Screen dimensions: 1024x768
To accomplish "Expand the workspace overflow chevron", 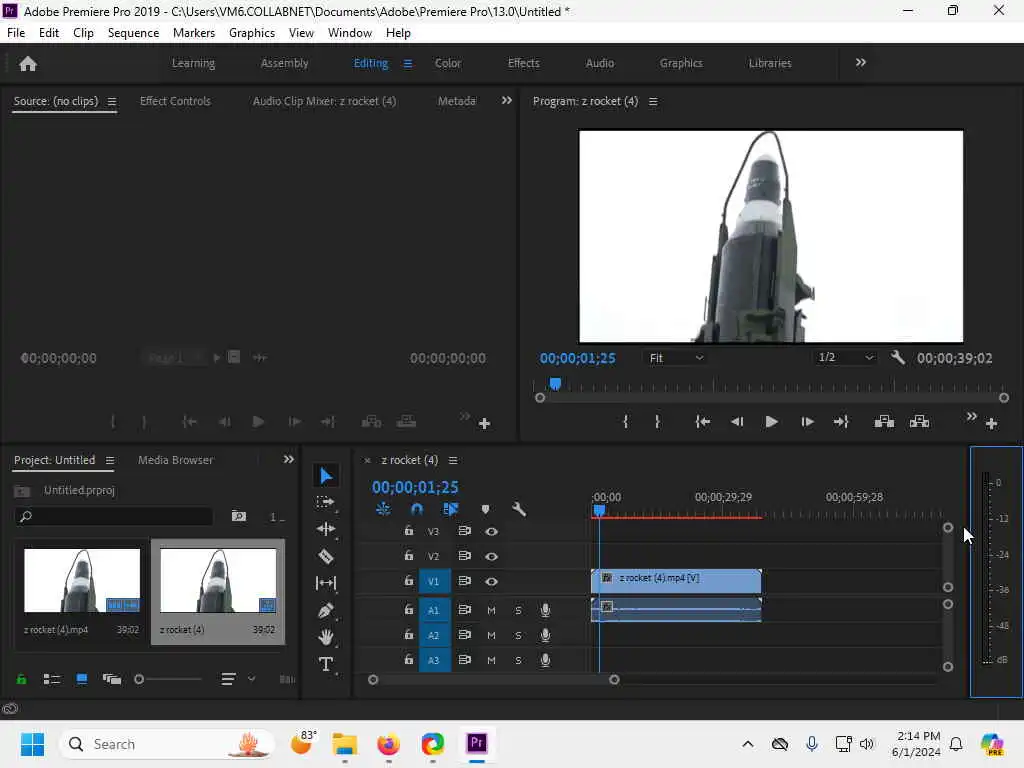I will point(860,62).
